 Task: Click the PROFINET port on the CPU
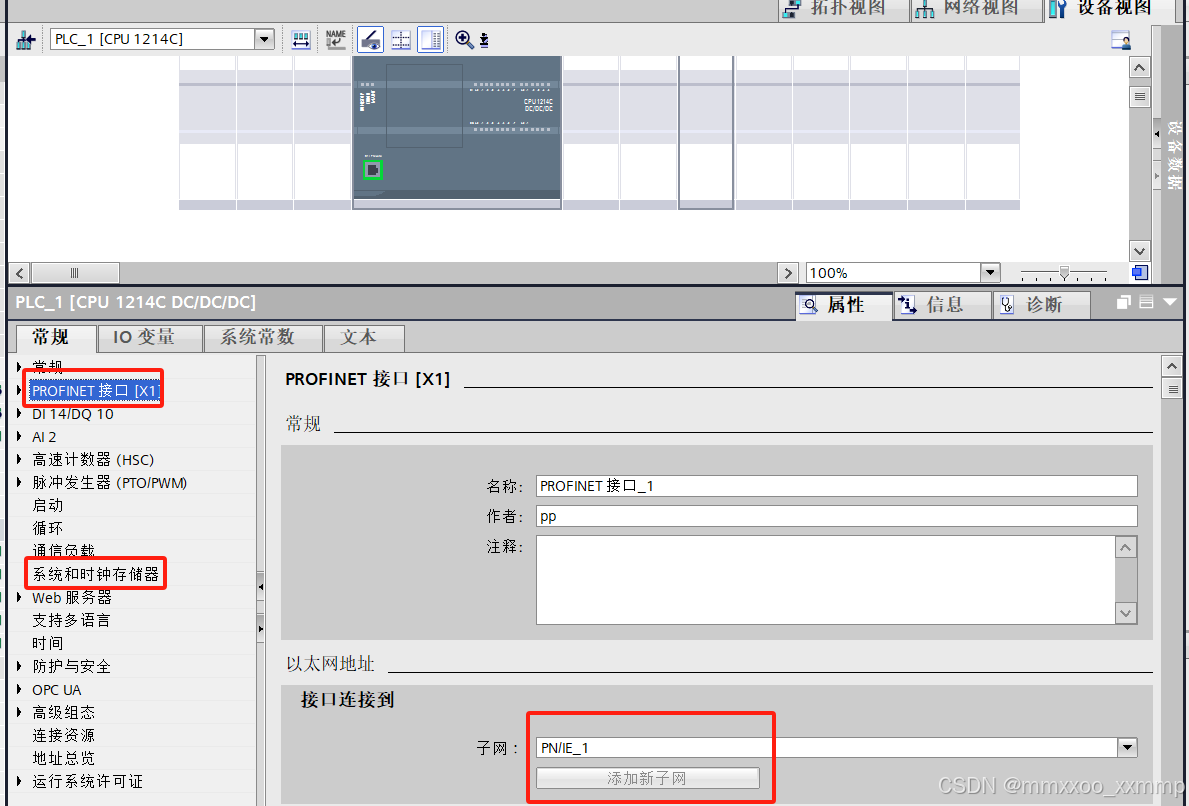click(372, 170)
